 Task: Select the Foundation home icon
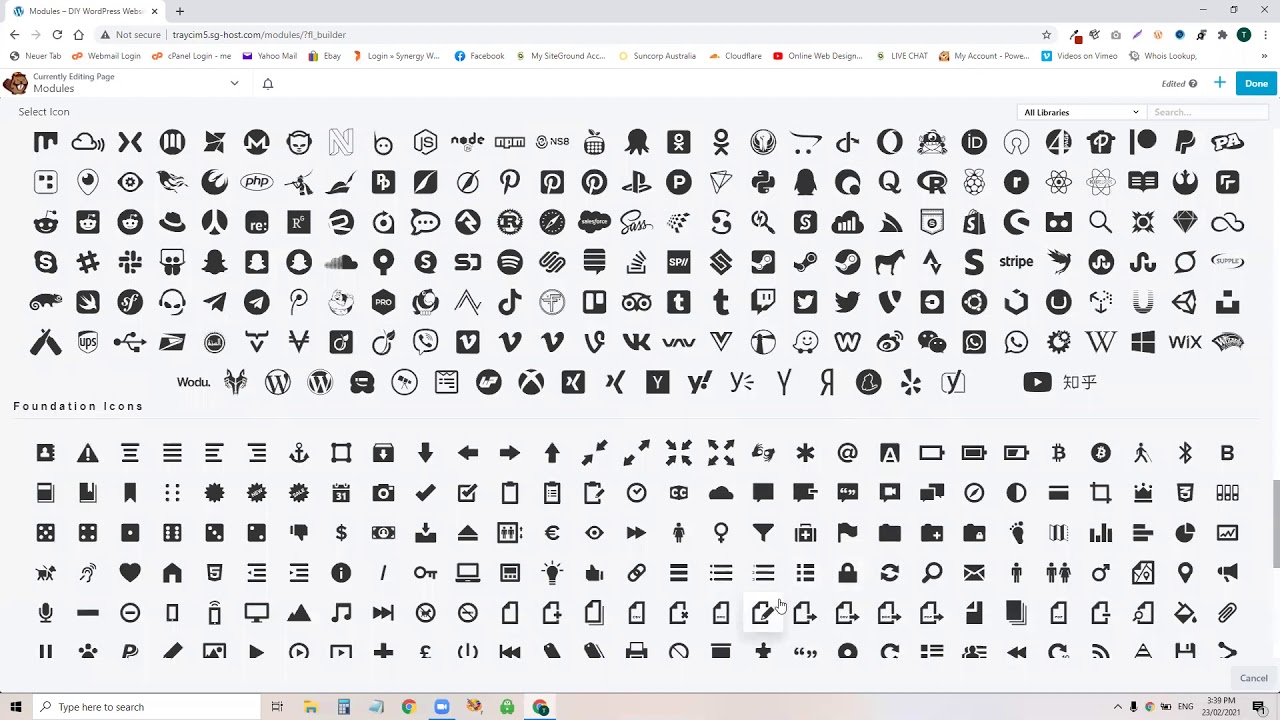[172, 573]
